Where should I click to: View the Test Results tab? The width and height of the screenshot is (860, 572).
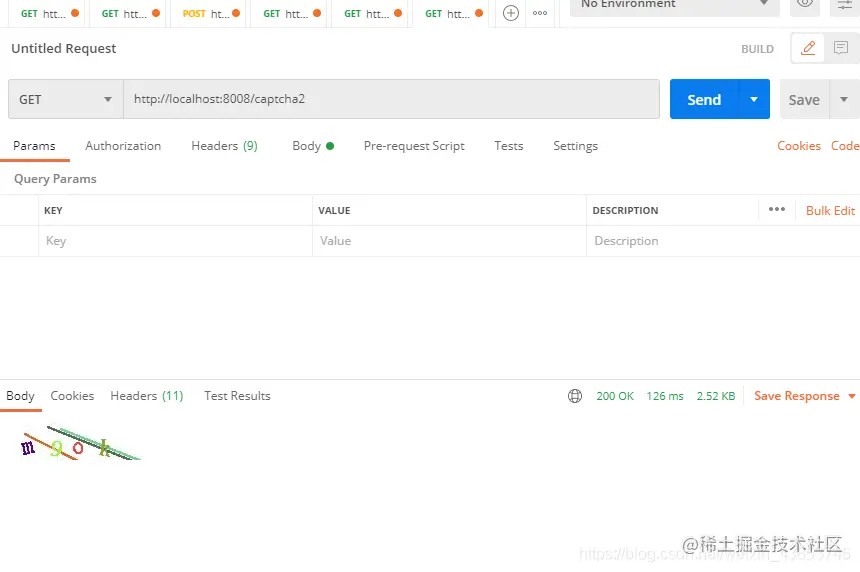237,396
